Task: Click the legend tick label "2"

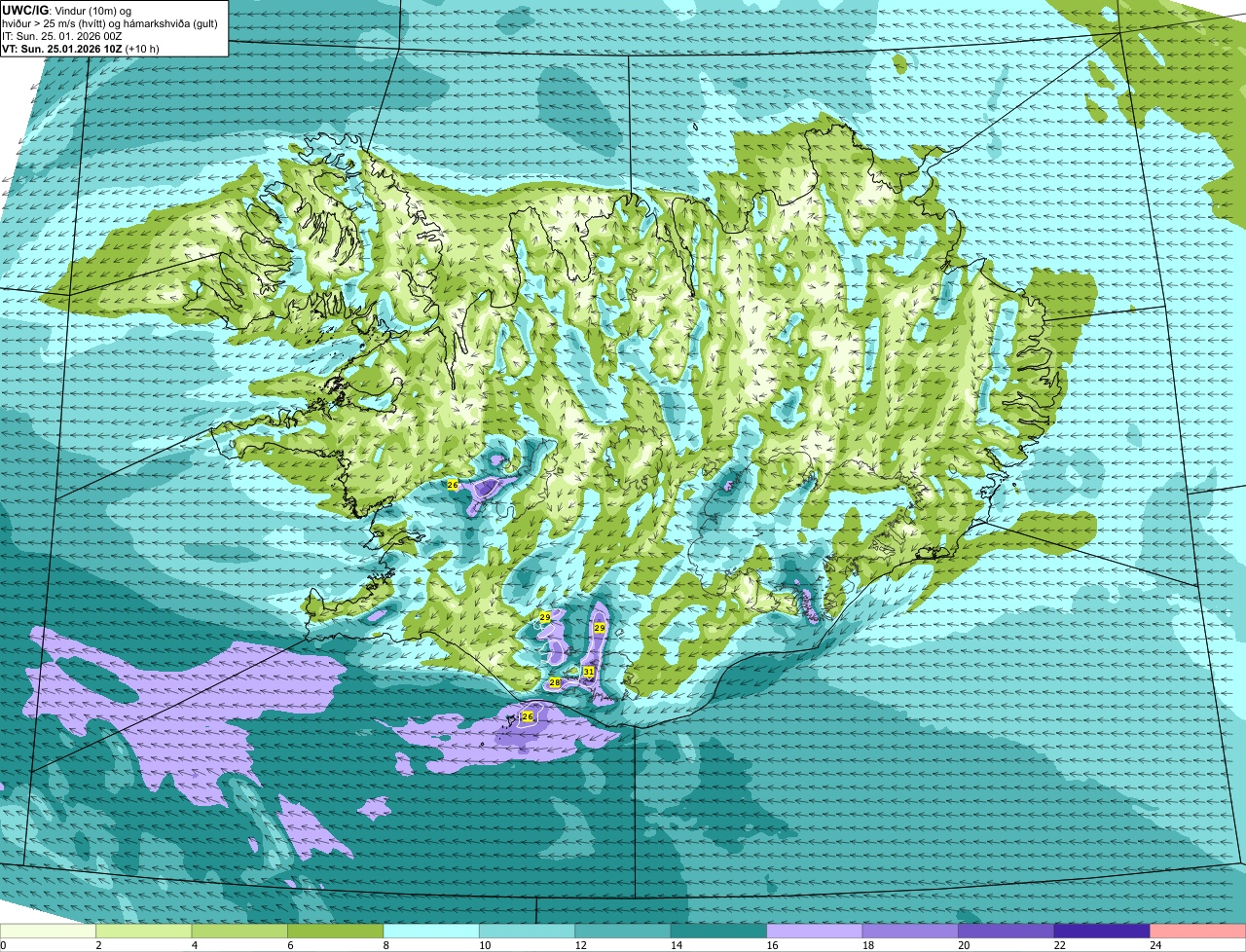Action: tap(98, 945)
